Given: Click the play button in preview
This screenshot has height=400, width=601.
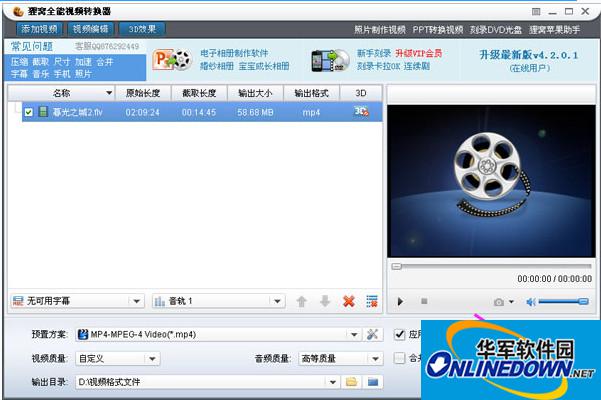Looking at the screenshot, I should point(400,302).
